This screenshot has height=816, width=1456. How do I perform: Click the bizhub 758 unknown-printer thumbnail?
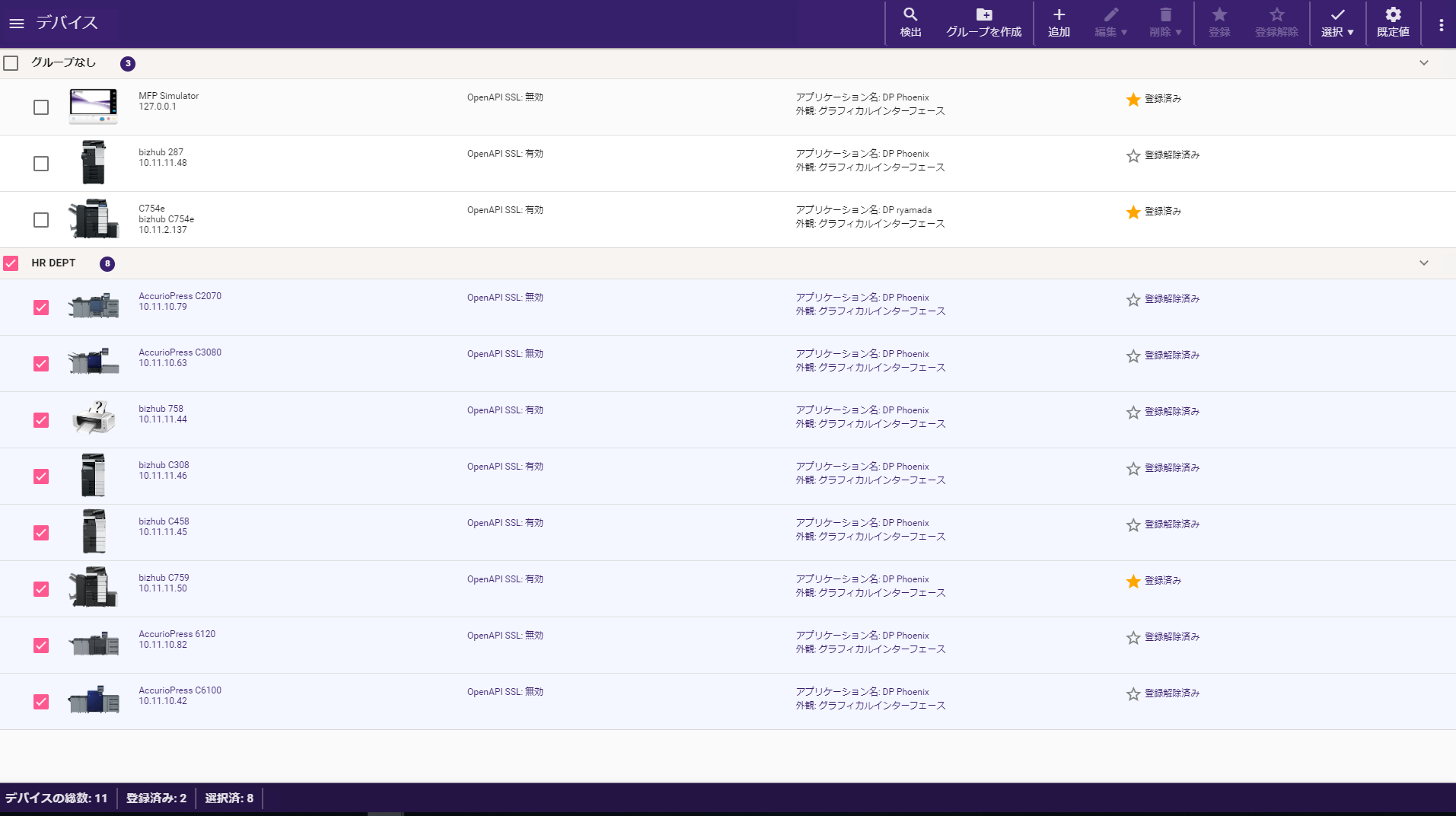[x=94, y=418]
